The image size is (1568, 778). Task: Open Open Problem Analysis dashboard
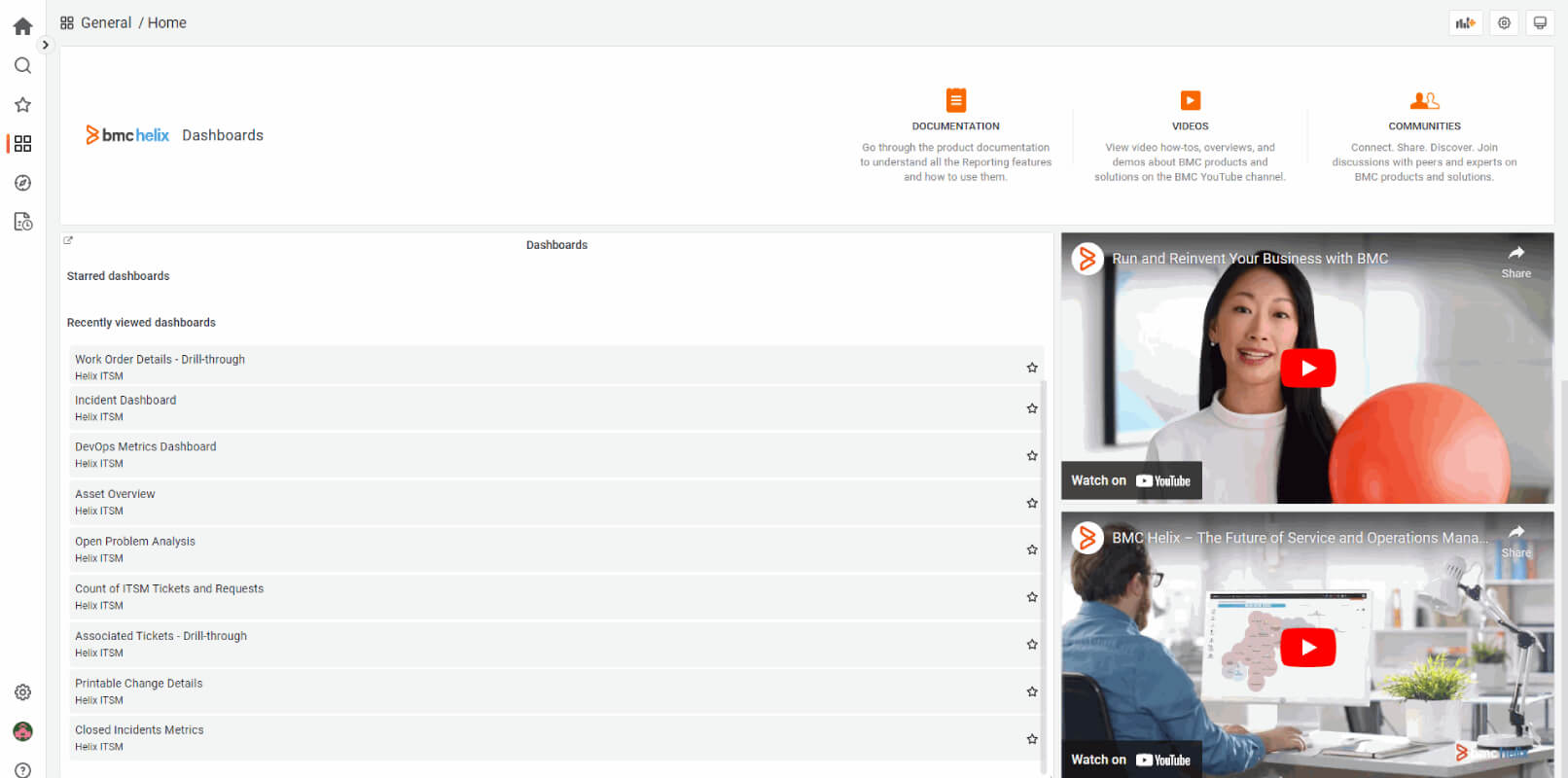(135, 542)
